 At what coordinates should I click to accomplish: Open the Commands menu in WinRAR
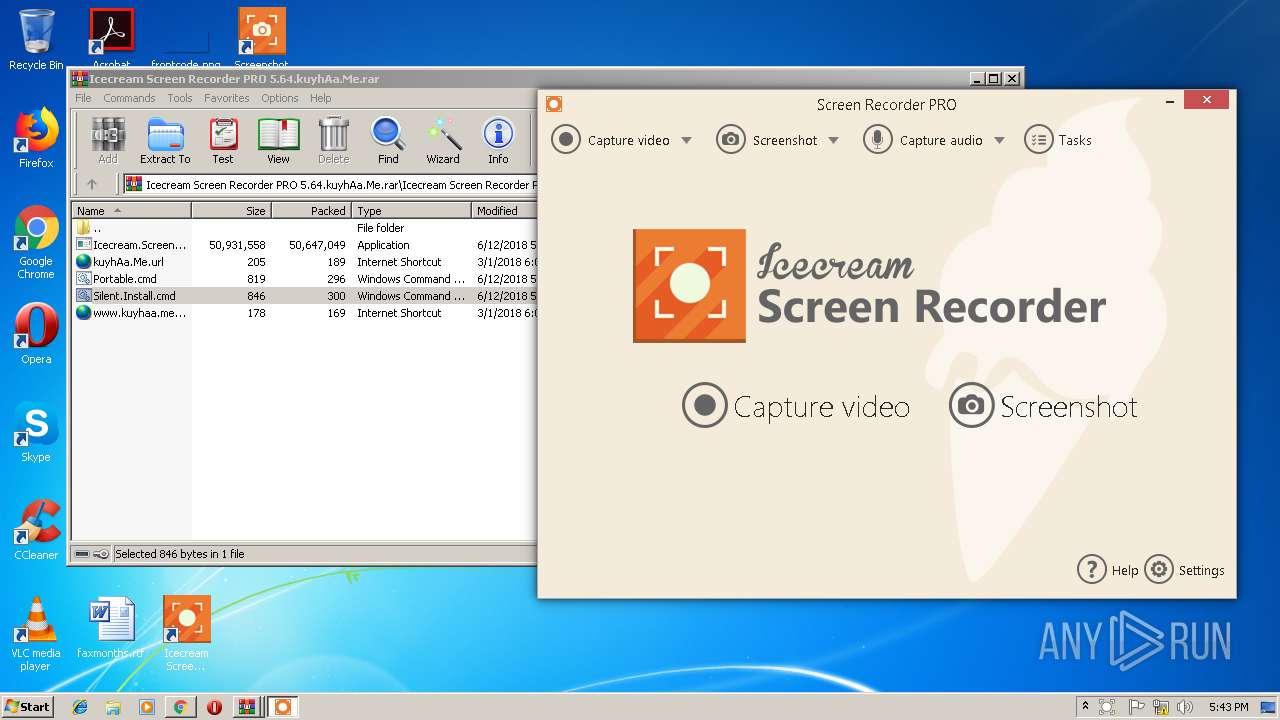point(129,98)
